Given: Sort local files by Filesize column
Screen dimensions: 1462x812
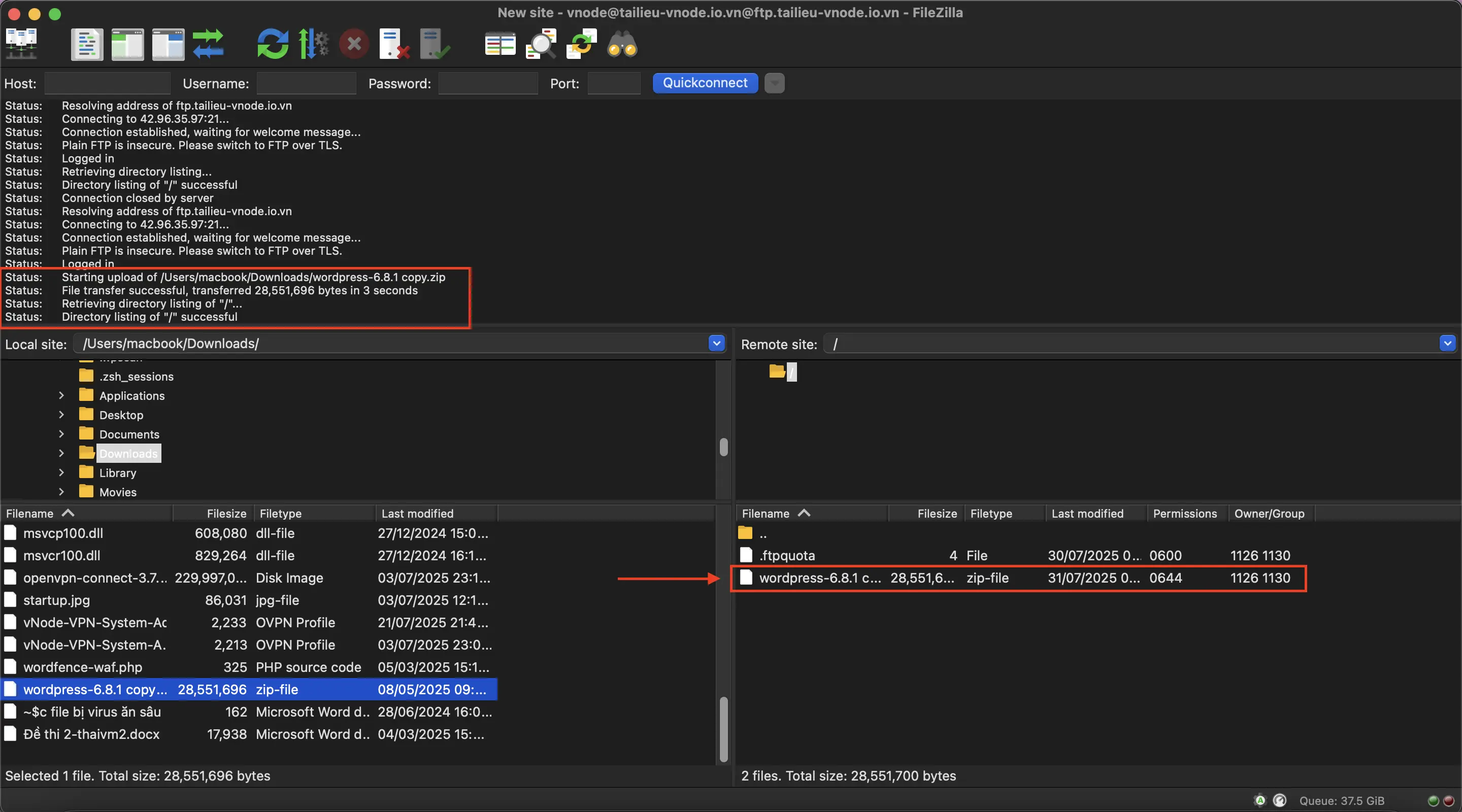Looking at the screenshot, I should pyautogui.click(x=213, y=514).
